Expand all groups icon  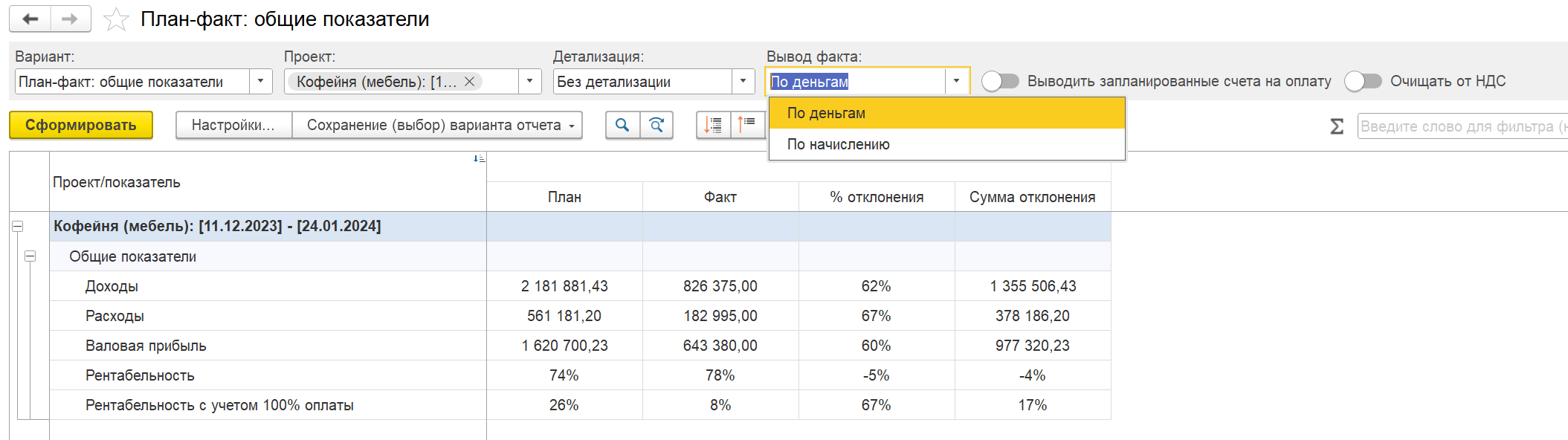(713, 125)
